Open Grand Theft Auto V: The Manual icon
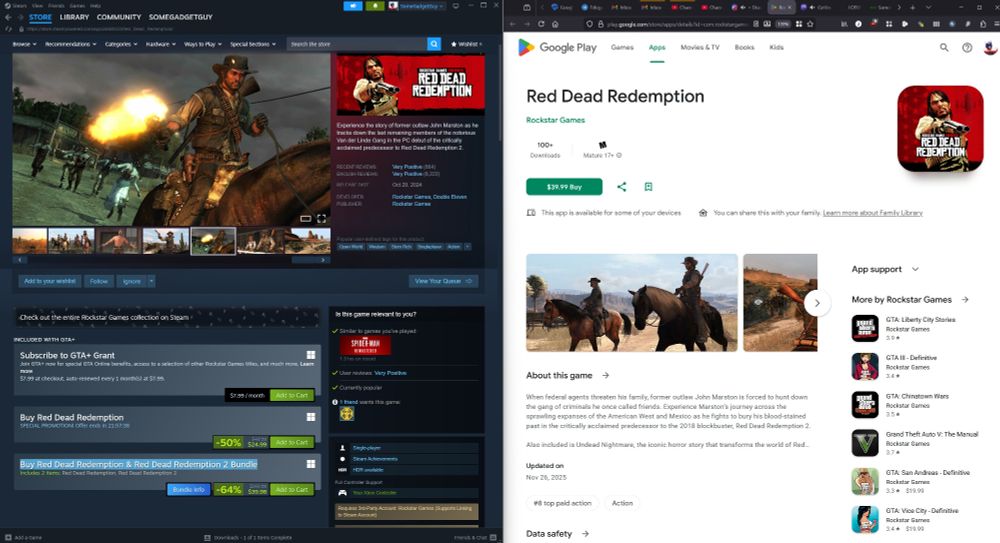Viewport: 1000px width, 543px height. click(x=865, y=443)
